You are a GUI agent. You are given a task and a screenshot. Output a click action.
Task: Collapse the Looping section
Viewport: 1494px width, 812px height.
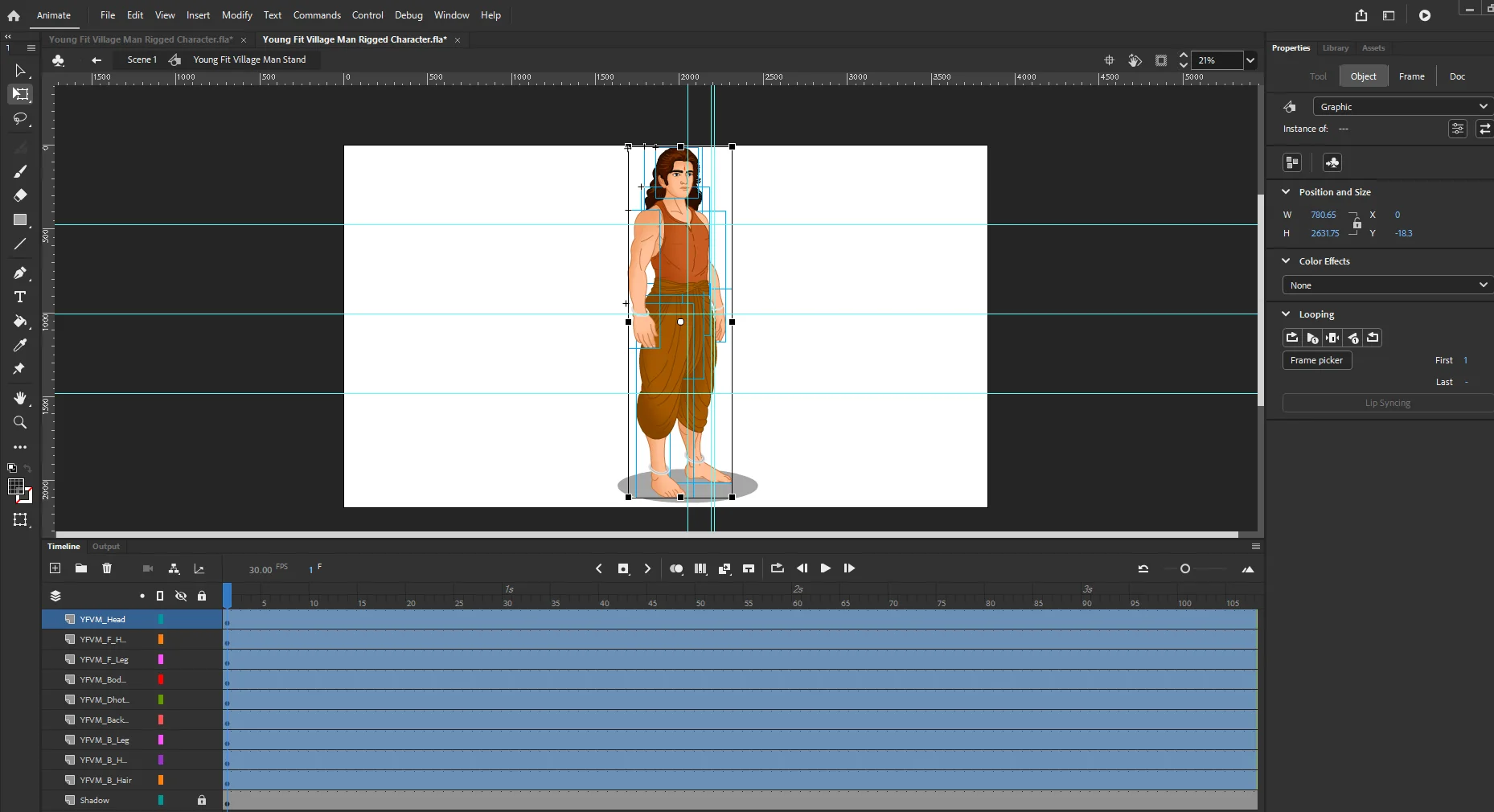point(1286,314)
